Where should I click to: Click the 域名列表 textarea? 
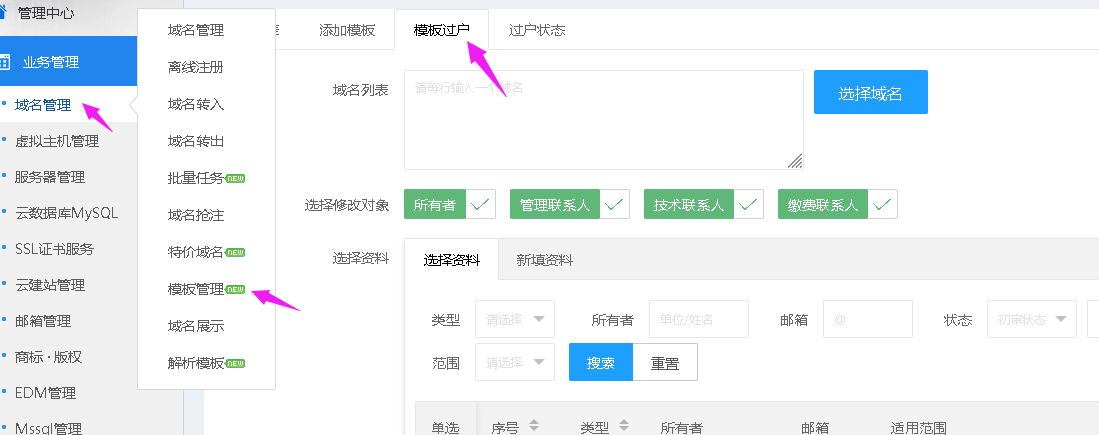[603, 120]
